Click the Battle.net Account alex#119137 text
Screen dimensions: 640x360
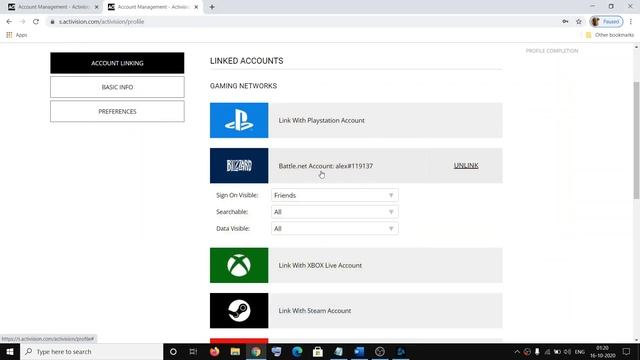(x=325, y=166)
